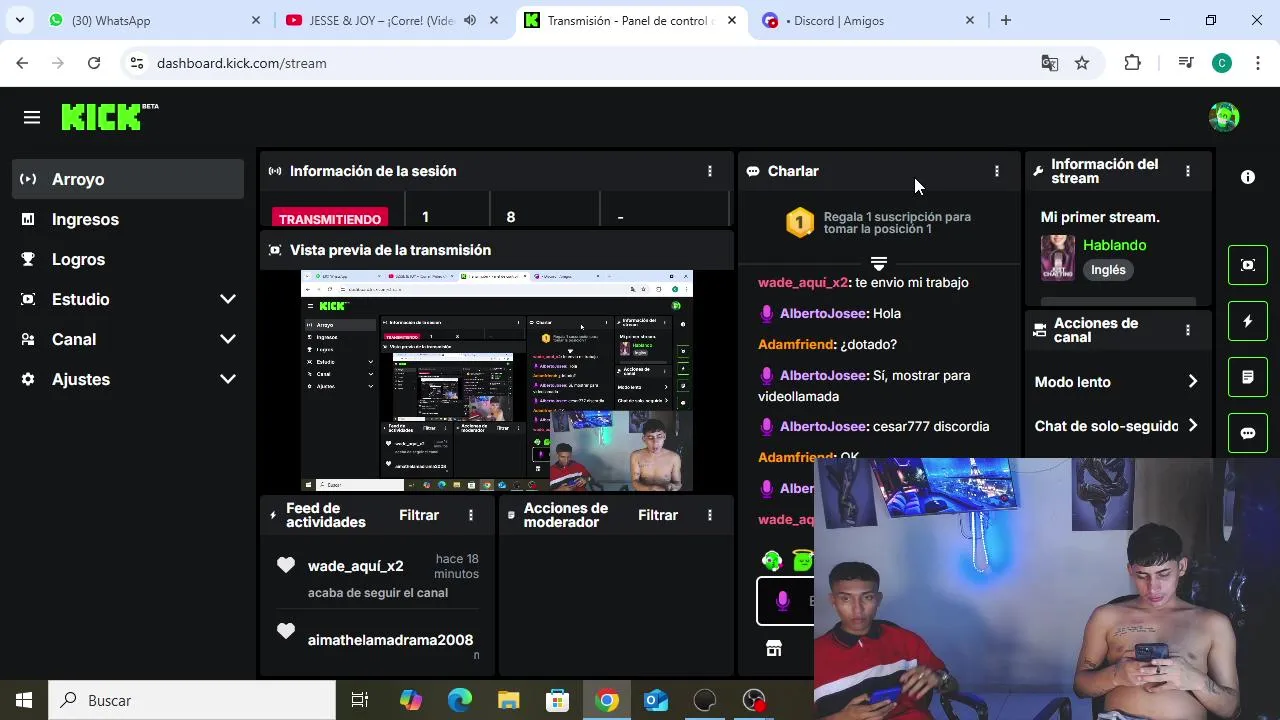Toggle the chat bubble widget button
Image resolution: width=1280 pixels, height=720 pixels.
tap(1248, 433)
